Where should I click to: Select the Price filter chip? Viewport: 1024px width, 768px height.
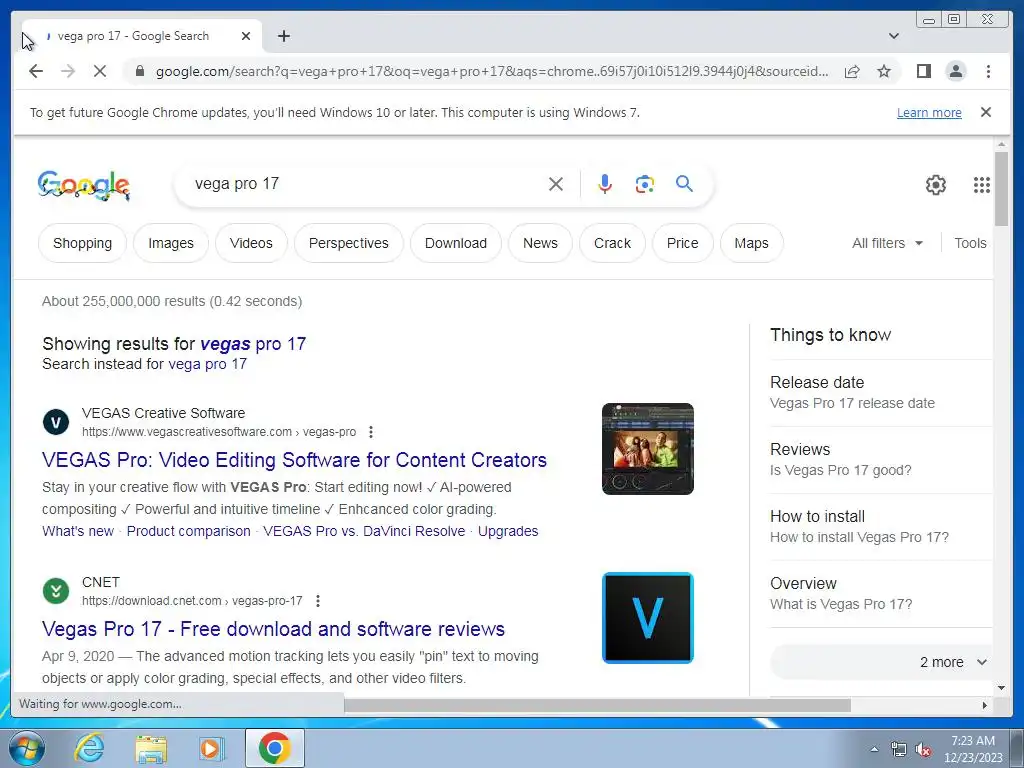682,243
